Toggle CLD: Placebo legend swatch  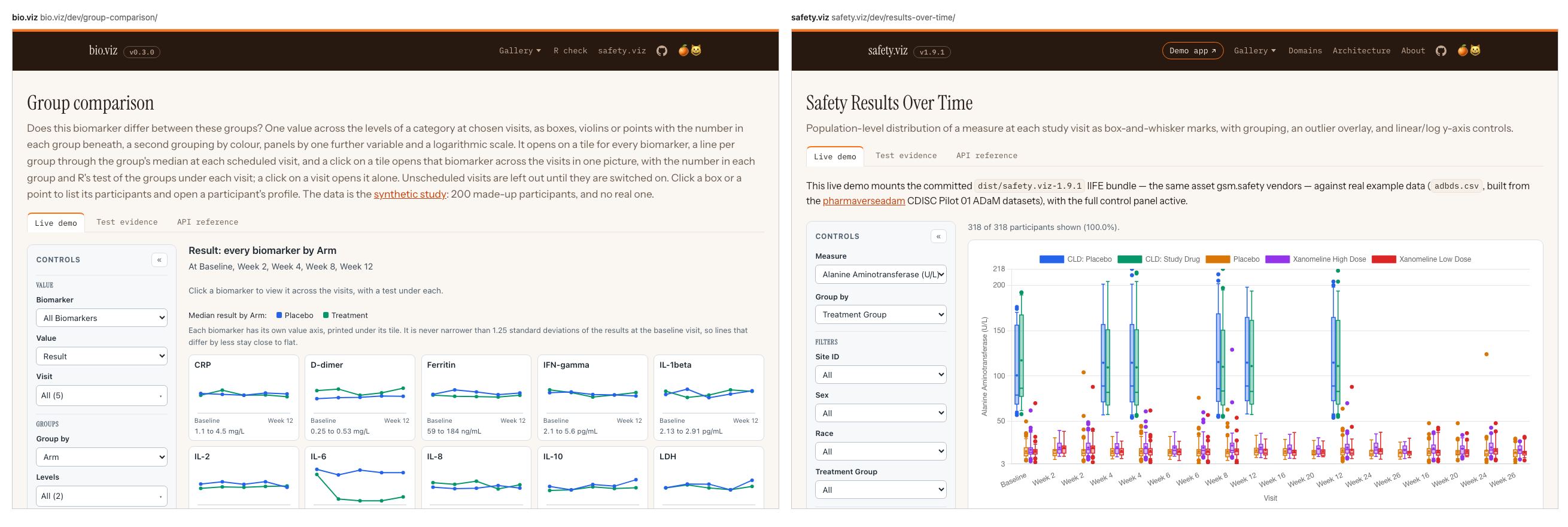point(1051,259)
